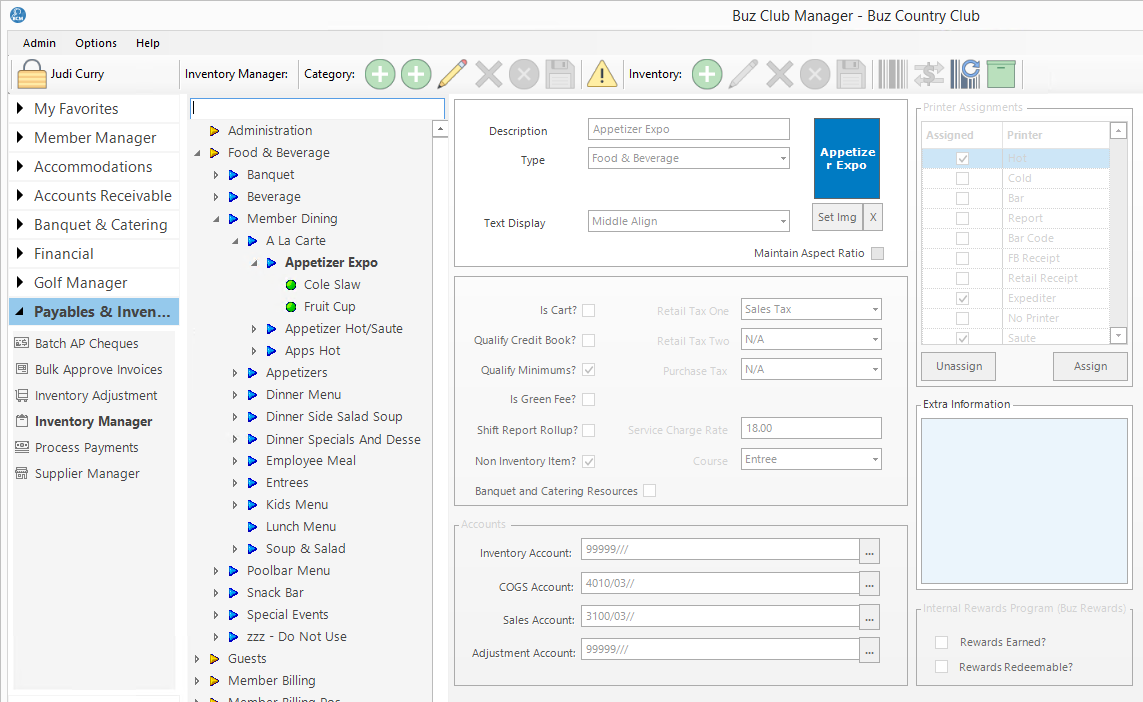Click the blue Appetizer Expo image tile
The image size is (1143, 702).
(847, 158)
